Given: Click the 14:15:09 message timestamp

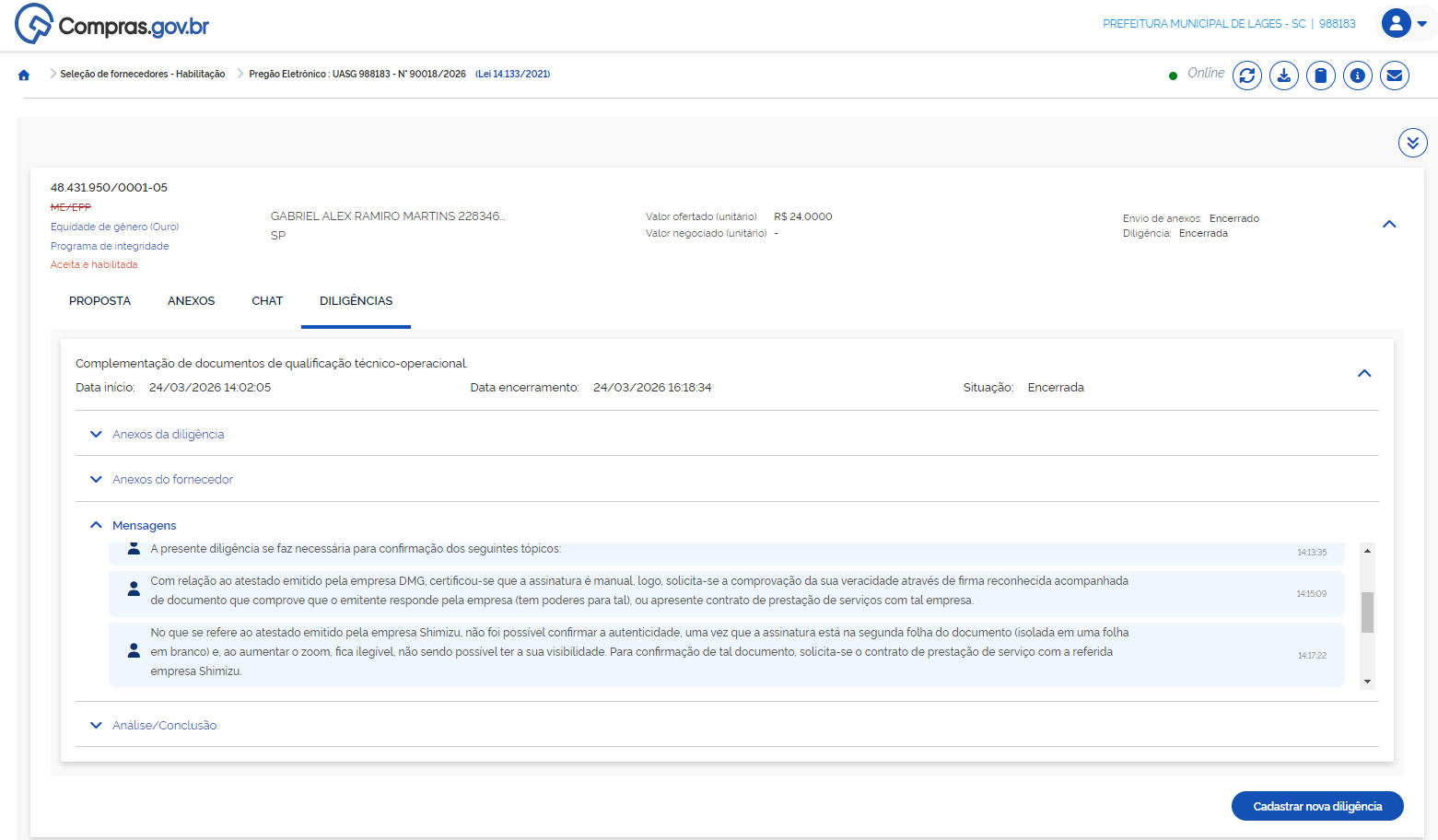Looking at the screenshot, I should click(1312, 594).
